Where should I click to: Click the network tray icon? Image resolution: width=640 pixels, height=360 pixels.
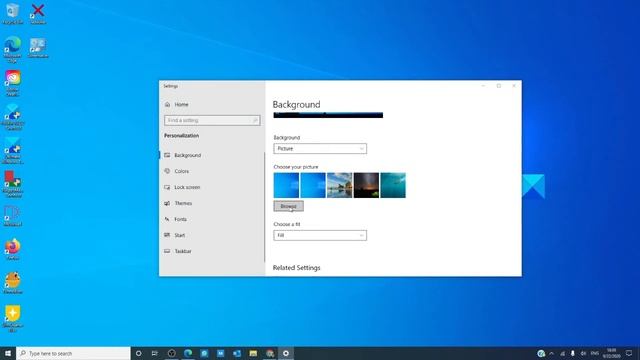click(x=562, y=353)
